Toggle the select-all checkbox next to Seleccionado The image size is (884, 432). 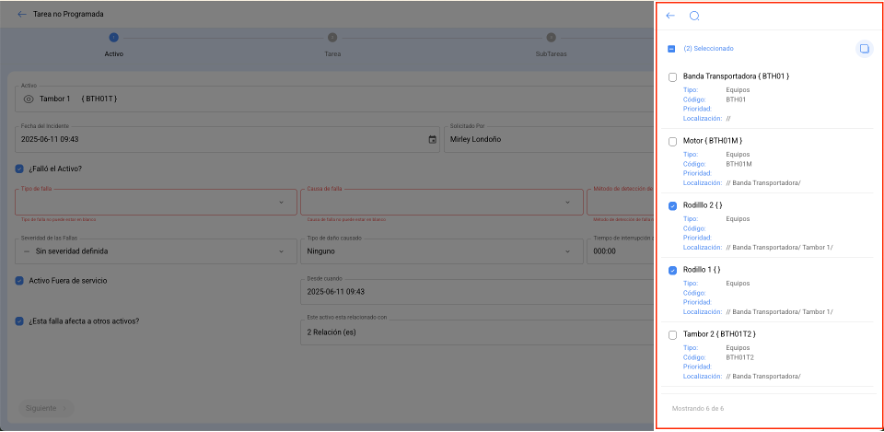(x=672, y=49)
